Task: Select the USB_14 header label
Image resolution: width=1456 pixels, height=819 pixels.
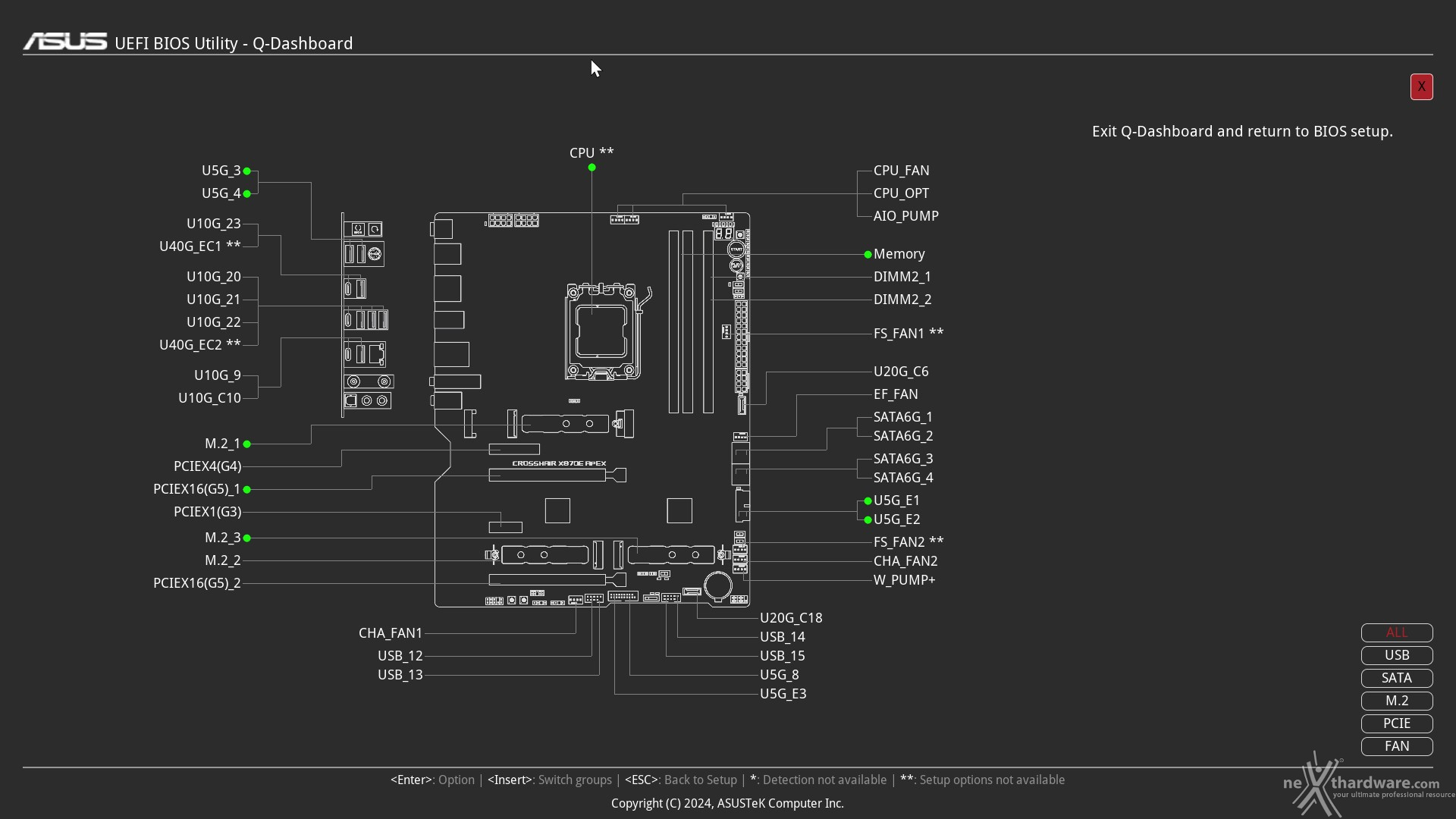Action: tap(782, 637)
